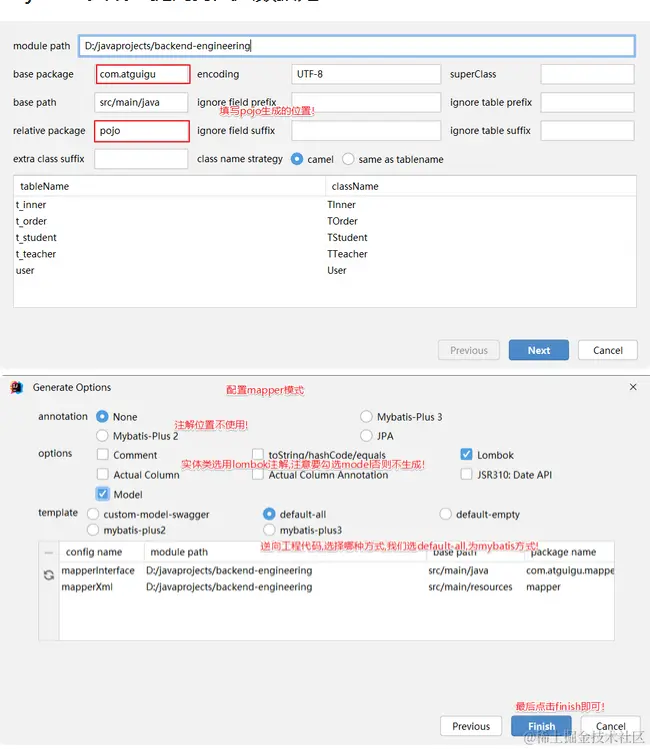Image resolution: width=650 pixels, height=750 pixels.
Task: Select default-empty template
Action: (x=446, y=514)
